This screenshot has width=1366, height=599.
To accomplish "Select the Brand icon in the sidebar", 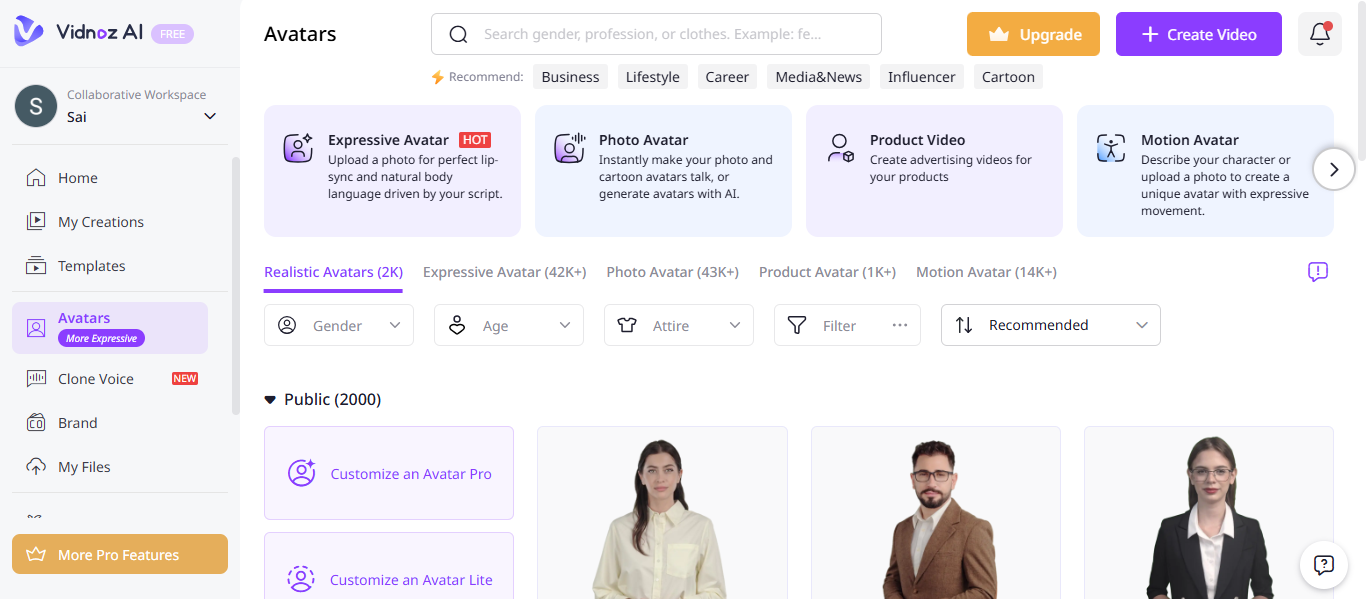I will tap(36, 422).
